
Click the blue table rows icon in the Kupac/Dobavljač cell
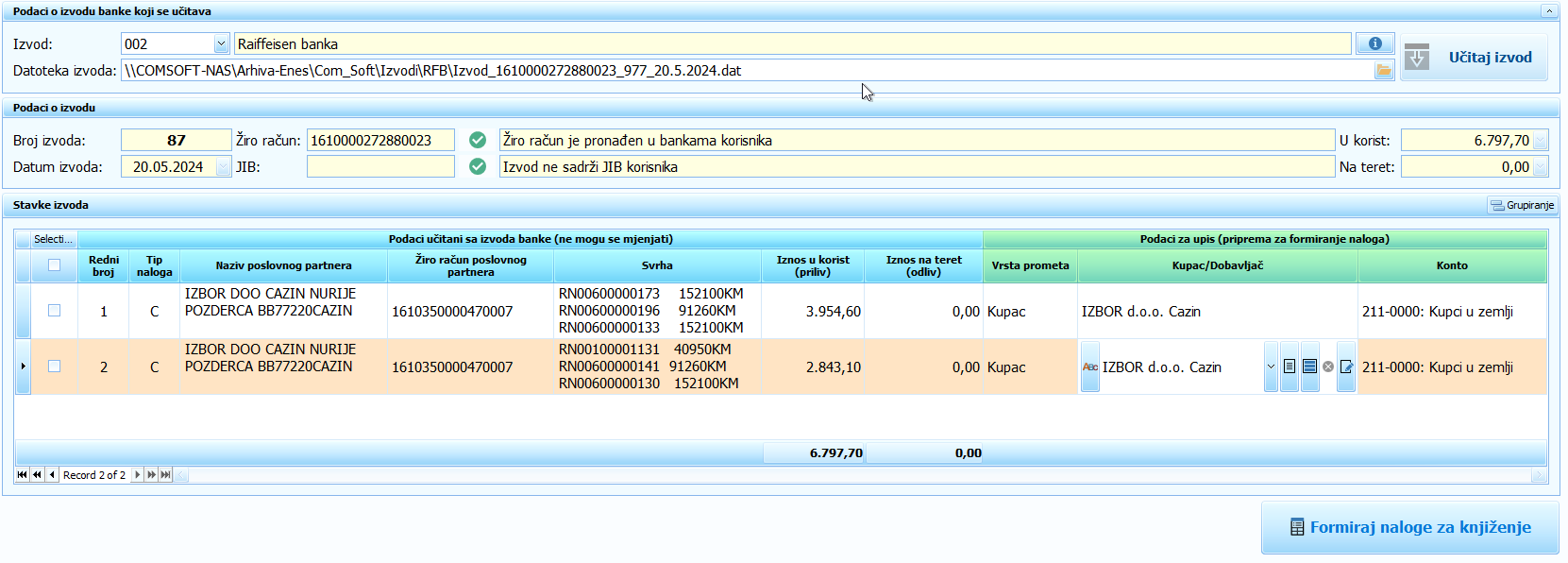(1309, 367)
